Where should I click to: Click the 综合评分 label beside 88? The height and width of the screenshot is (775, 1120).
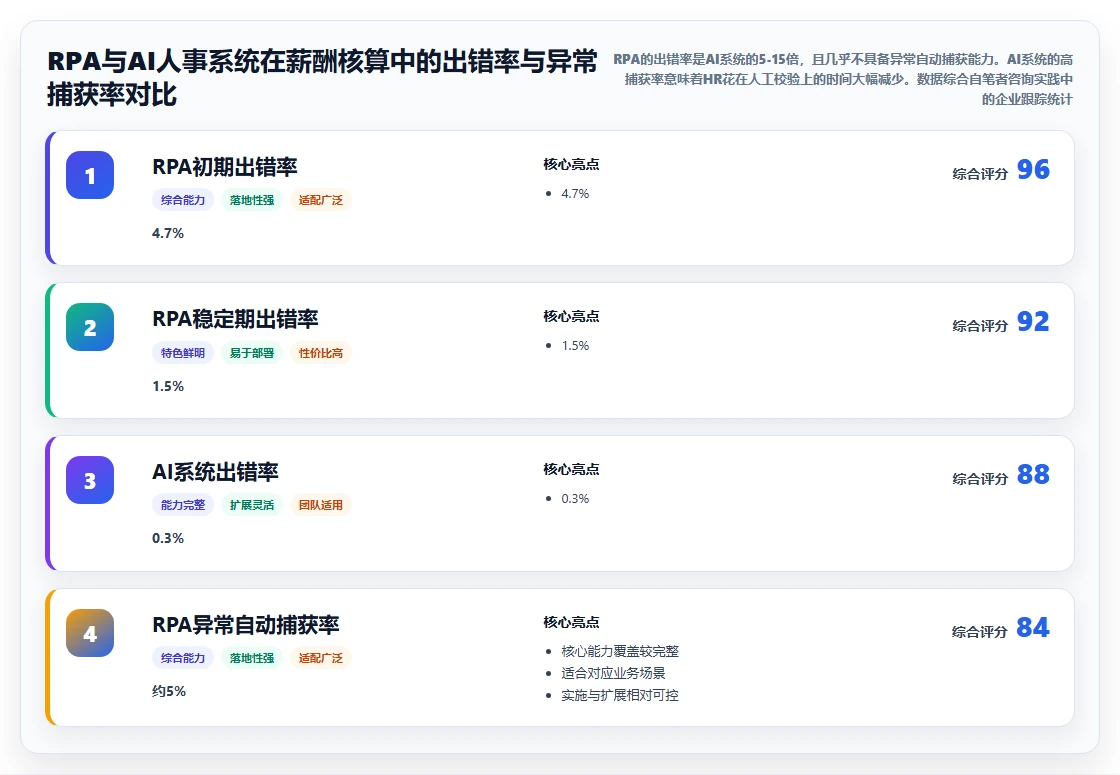[x=980, y=479]
